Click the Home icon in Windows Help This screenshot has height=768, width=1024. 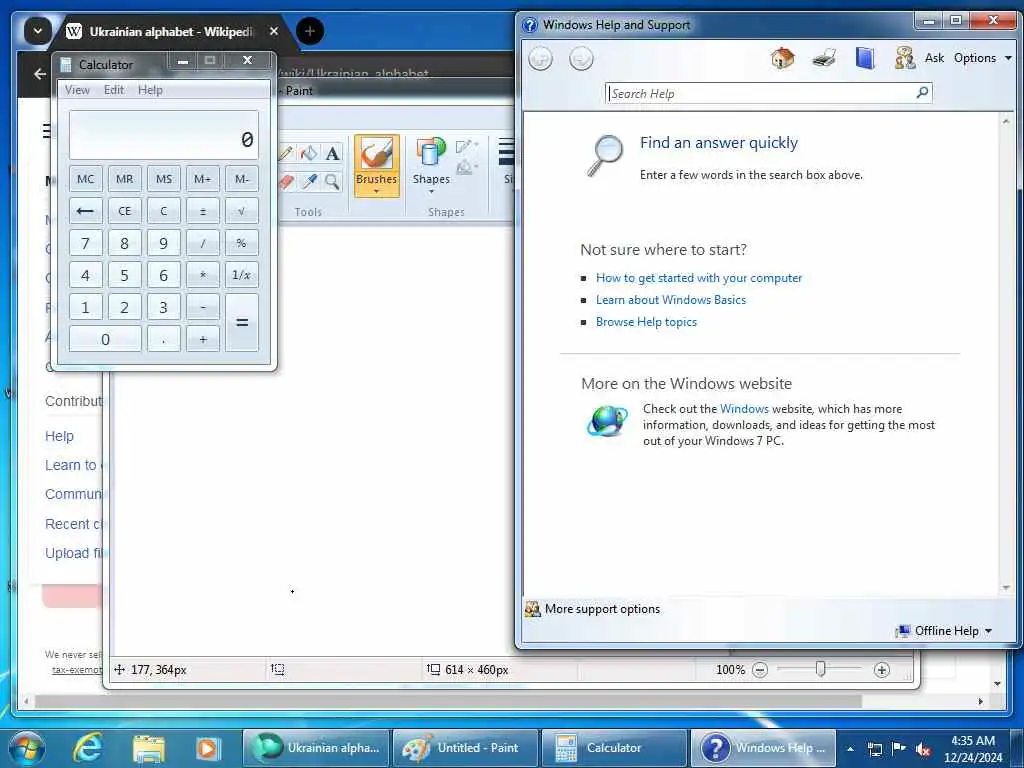[782, 58]
